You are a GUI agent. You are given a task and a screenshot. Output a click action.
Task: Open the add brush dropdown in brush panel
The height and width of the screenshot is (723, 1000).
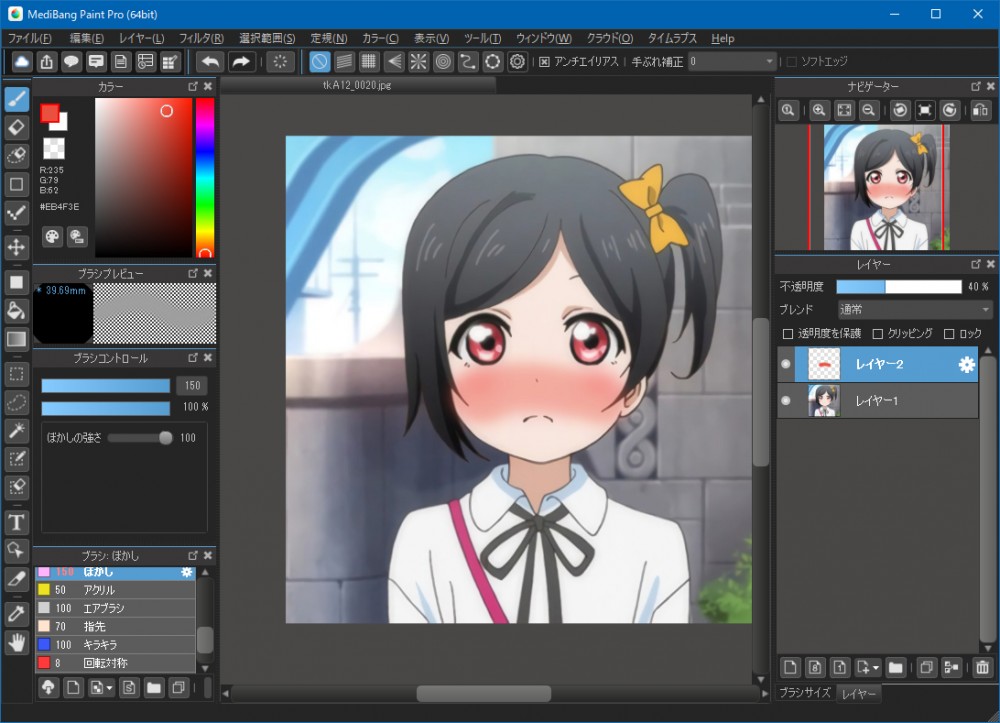click(x=109, y=689)
